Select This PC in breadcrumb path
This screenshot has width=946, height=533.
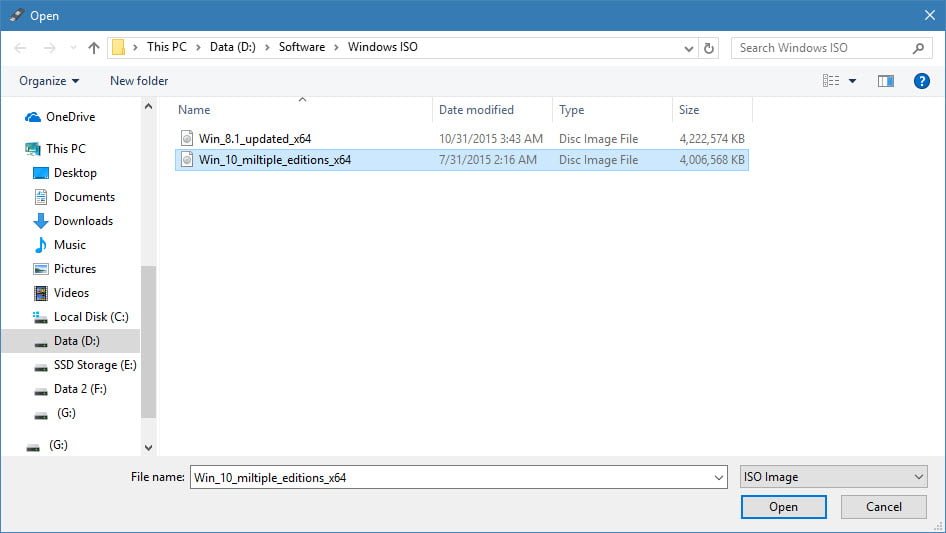point(167,47)
